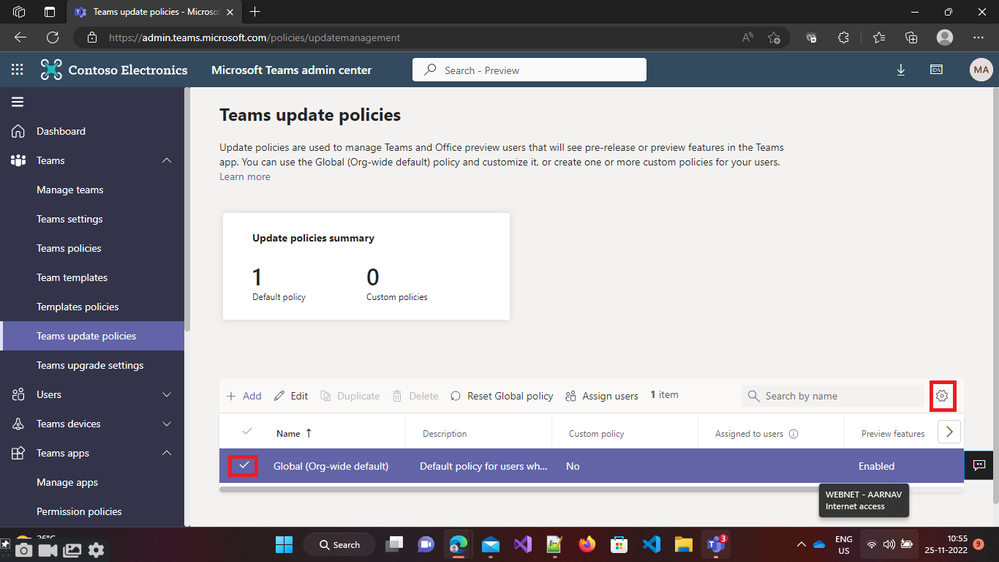Viewport: 999px width, 562px height.
Task: Click Contoso Electronics logo
Action: click(x=114, y=70)
